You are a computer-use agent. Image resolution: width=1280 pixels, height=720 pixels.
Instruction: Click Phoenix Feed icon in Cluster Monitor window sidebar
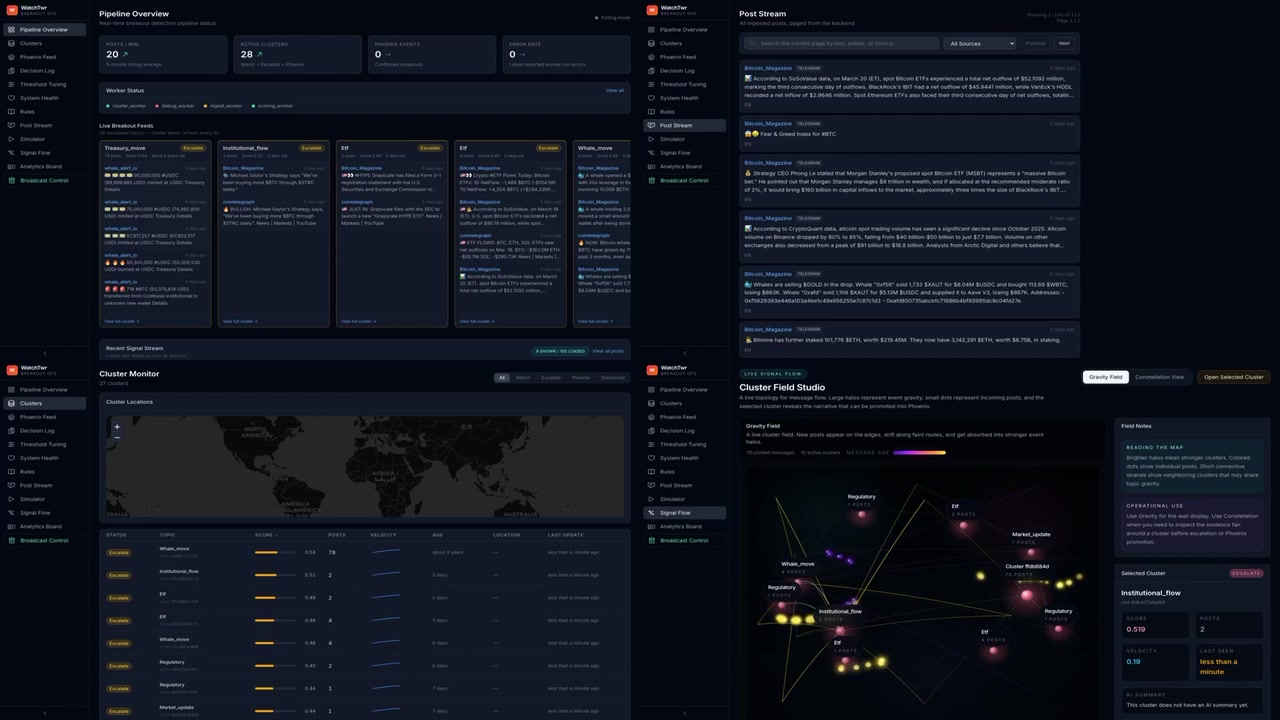point(12,417)
